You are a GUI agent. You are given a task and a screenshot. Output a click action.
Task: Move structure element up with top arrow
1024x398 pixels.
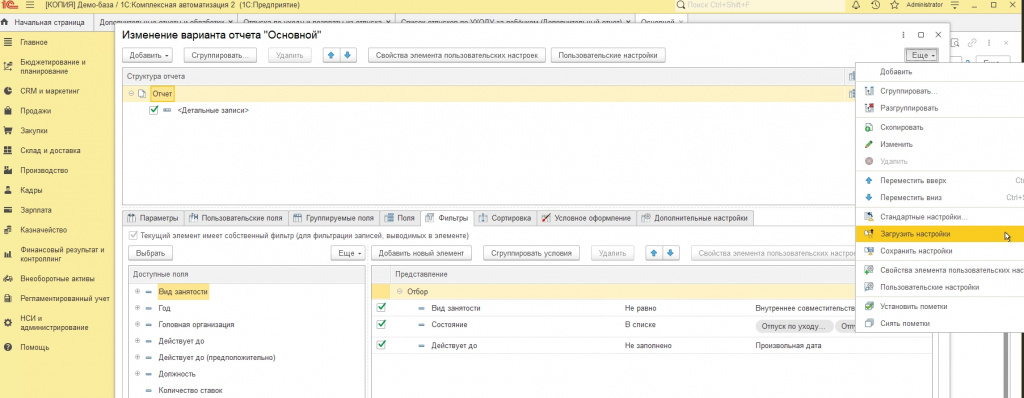(x=331, y=56)
